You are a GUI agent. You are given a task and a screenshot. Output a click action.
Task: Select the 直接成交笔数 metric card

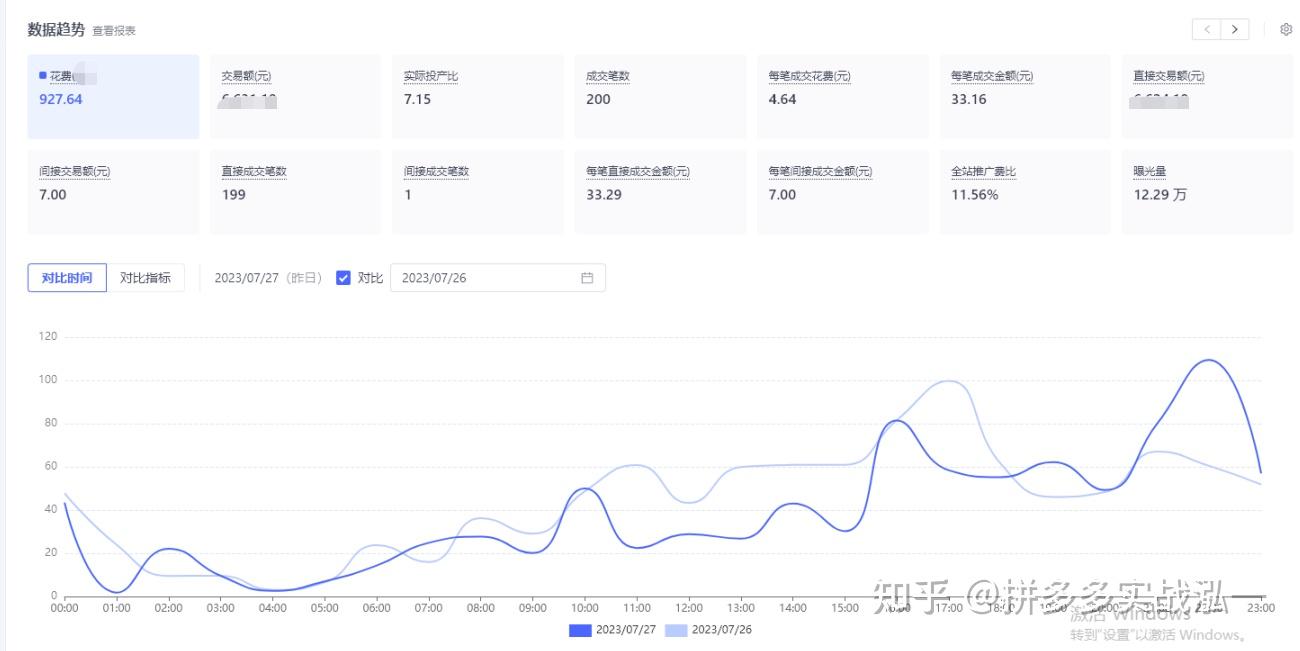(x=295, y=192)
